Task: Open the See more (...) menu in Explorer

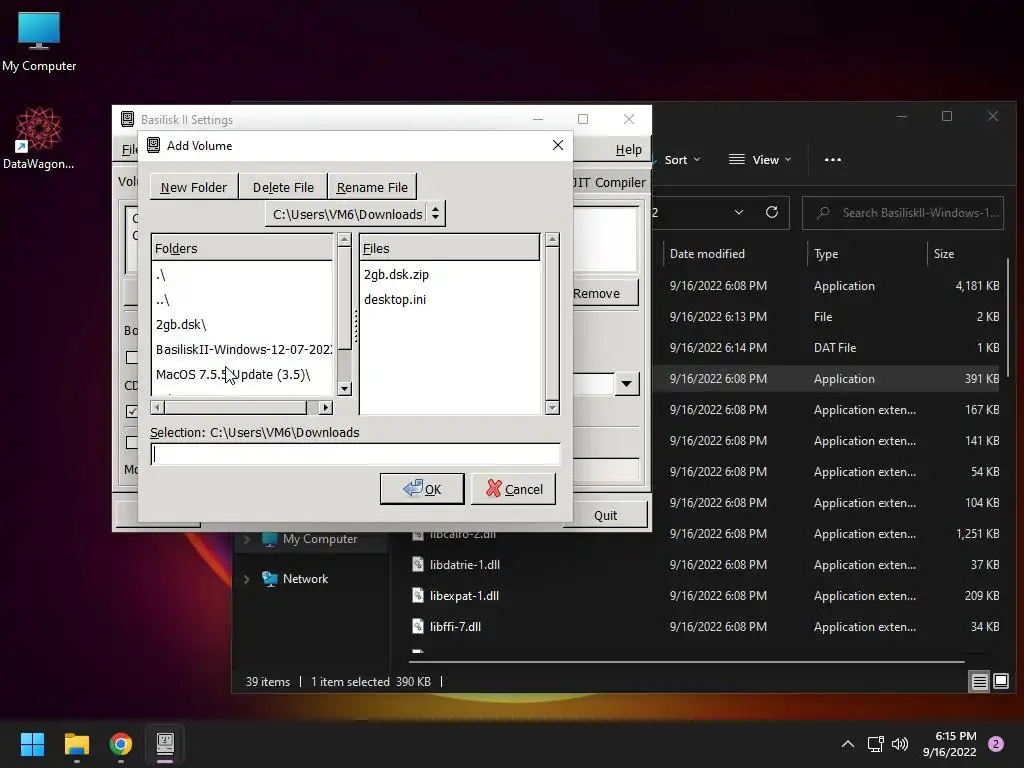Action: point(833,159)
